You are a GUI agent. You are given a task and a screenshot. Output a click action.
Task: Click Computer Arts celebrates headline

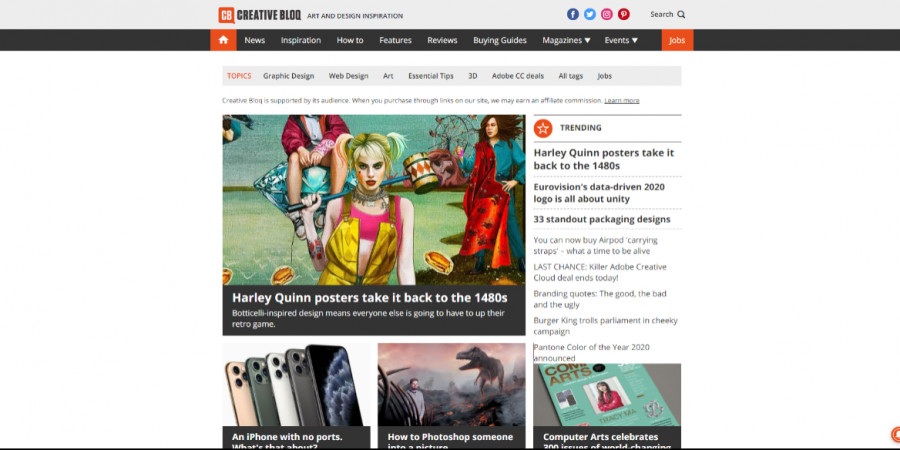tap(607, 442)
